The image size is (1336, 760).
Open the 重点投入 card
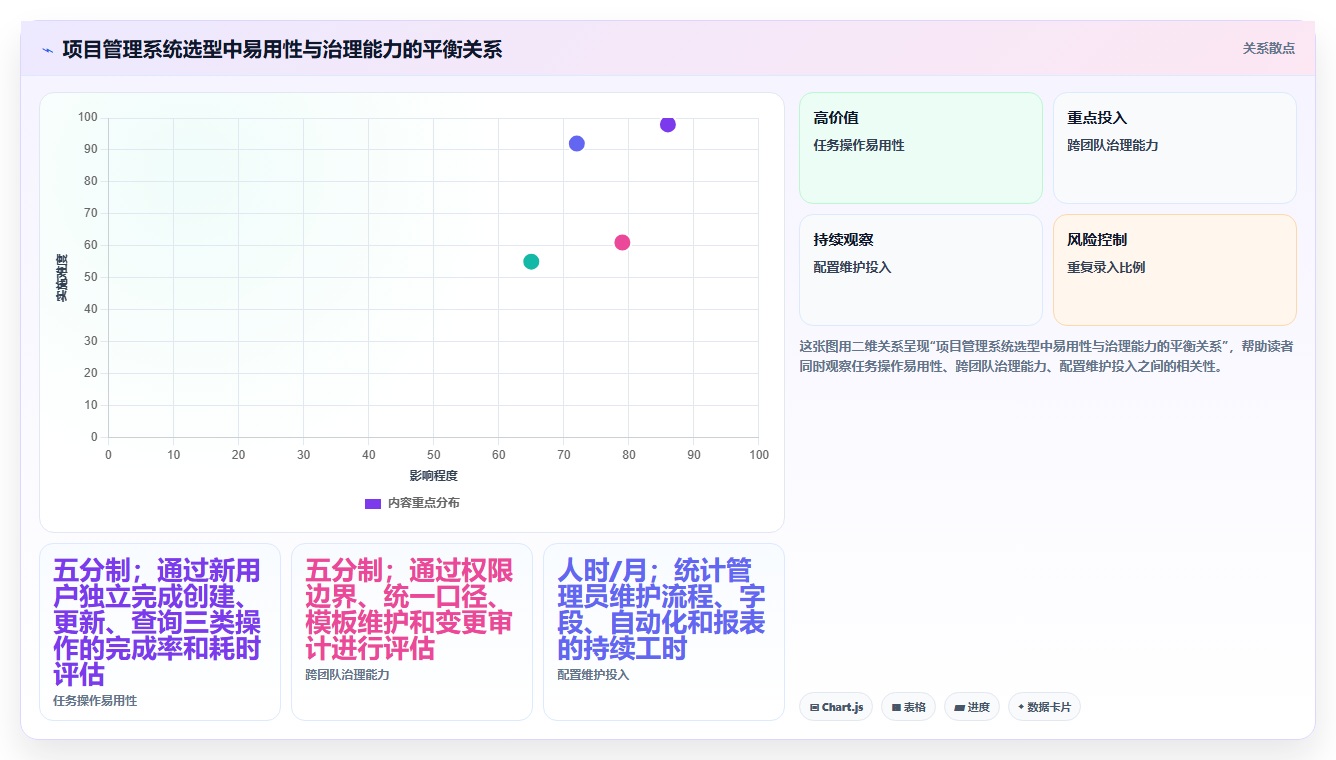1175,148
